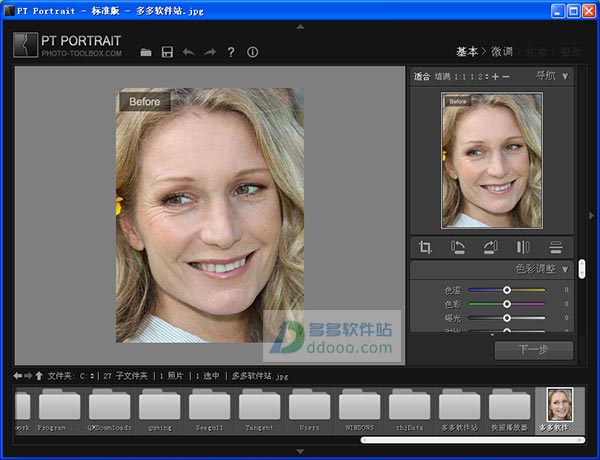Open the quning folder
The height and width of the screenshot is (460, 600).
[160, 409]
